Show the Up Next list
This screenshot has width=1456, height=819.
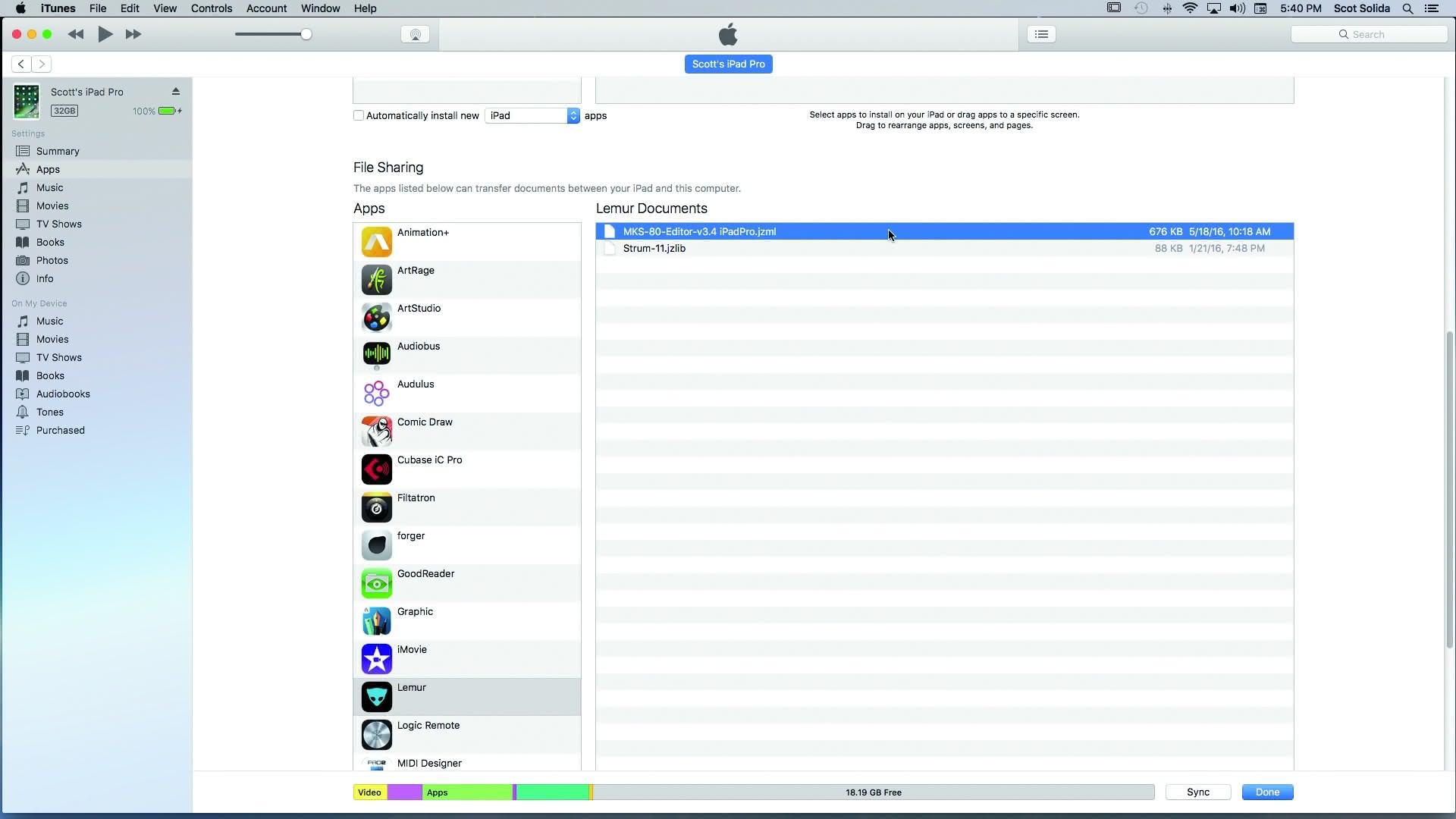1041,34
